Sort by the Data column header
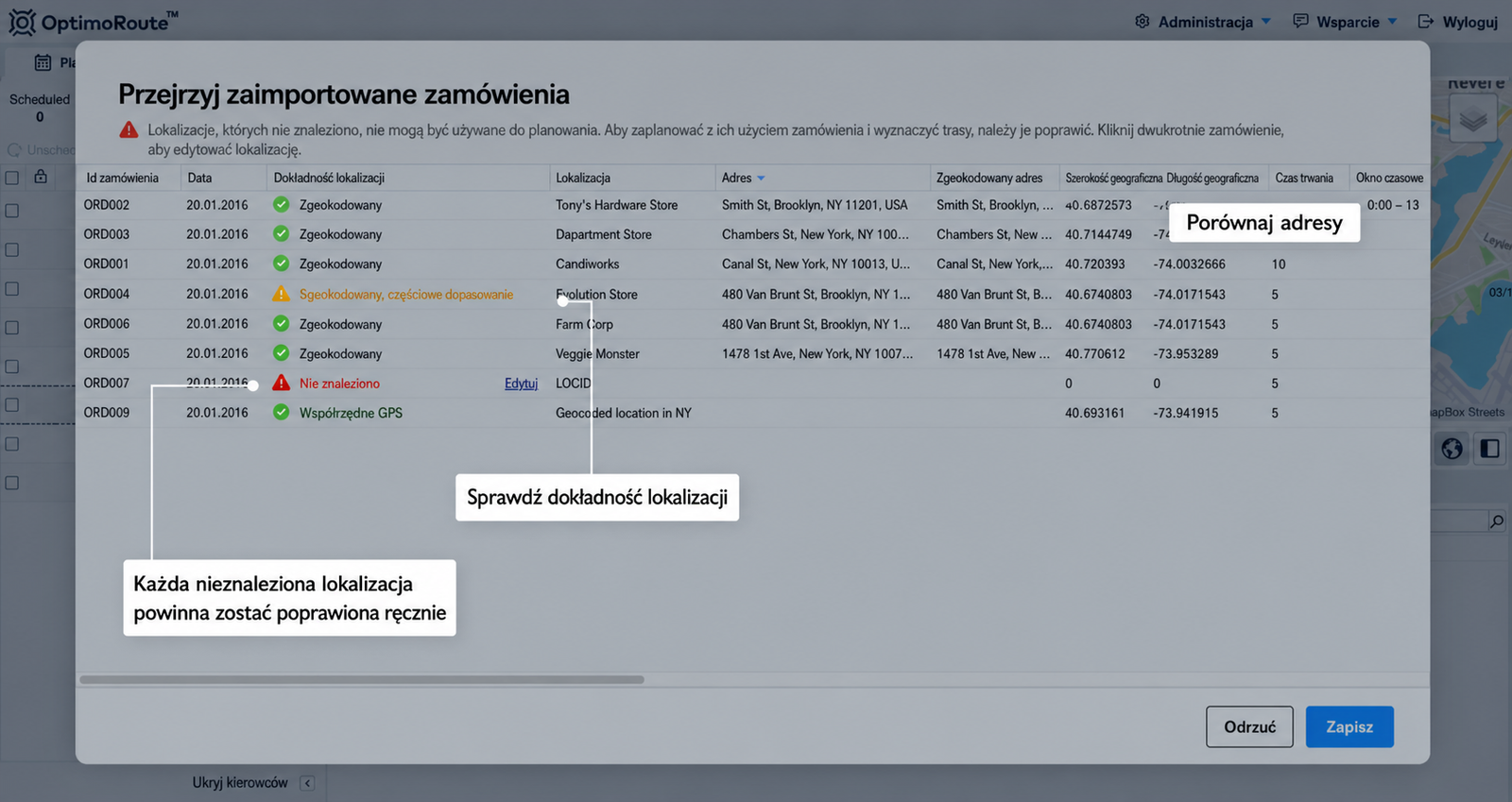This screenshot has width=1512, height=802. coord(199,178)
